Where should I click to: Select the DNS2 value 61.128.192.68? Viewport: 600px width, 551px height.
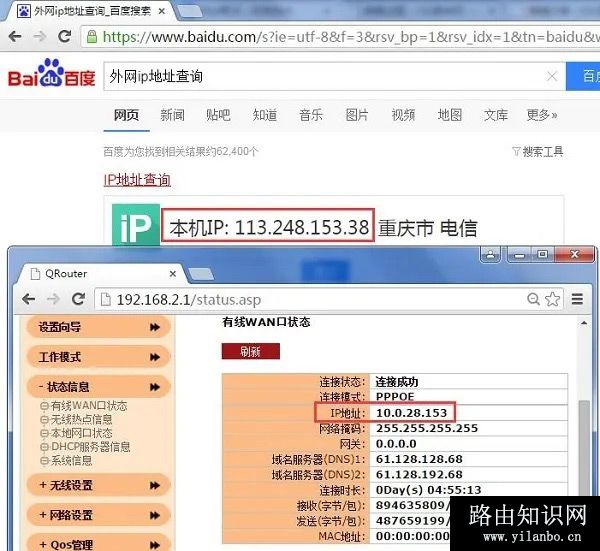coord(419,474)
